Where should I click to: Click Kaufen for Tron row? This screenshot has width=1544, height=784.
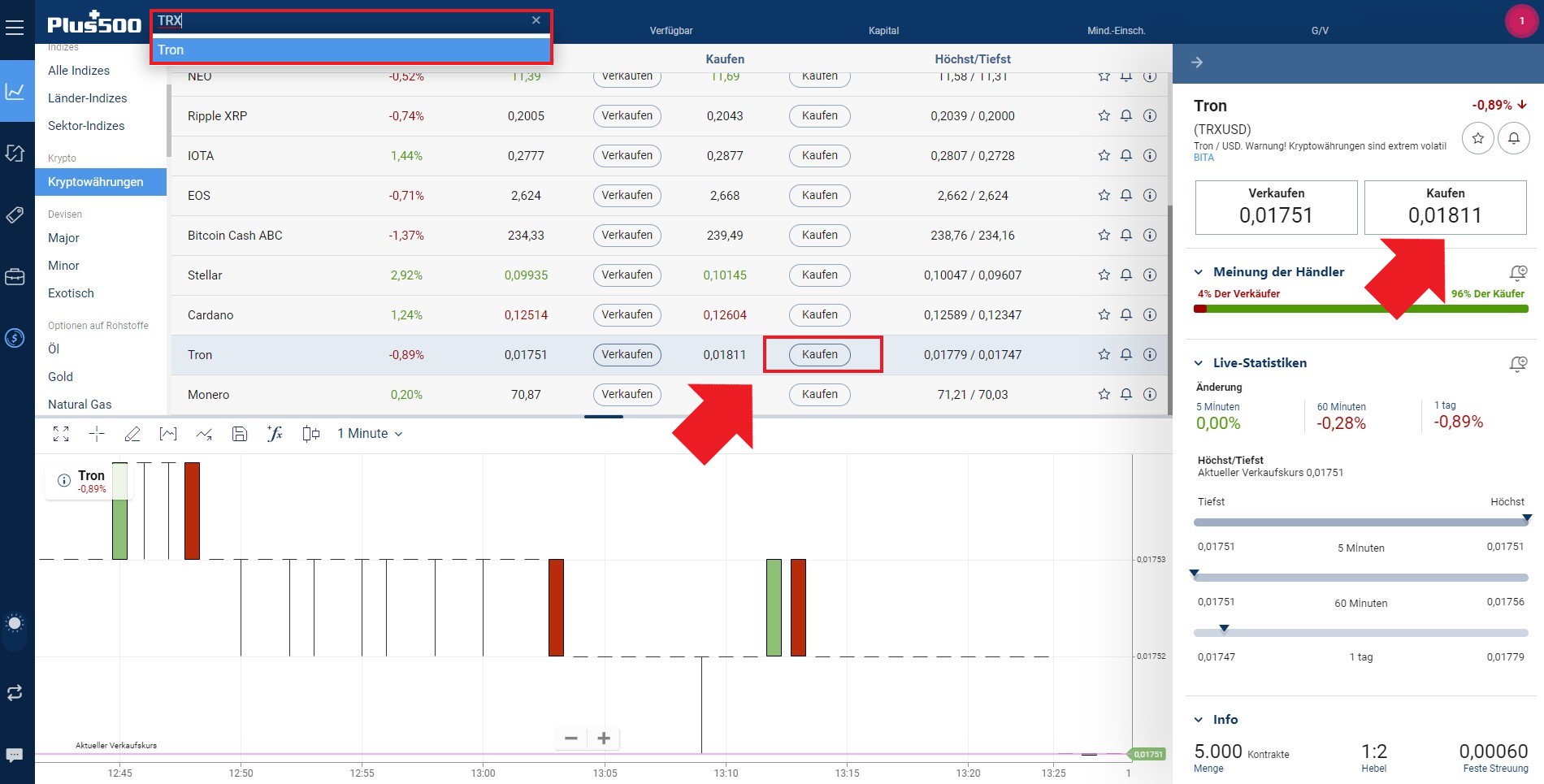click(820, 355)
